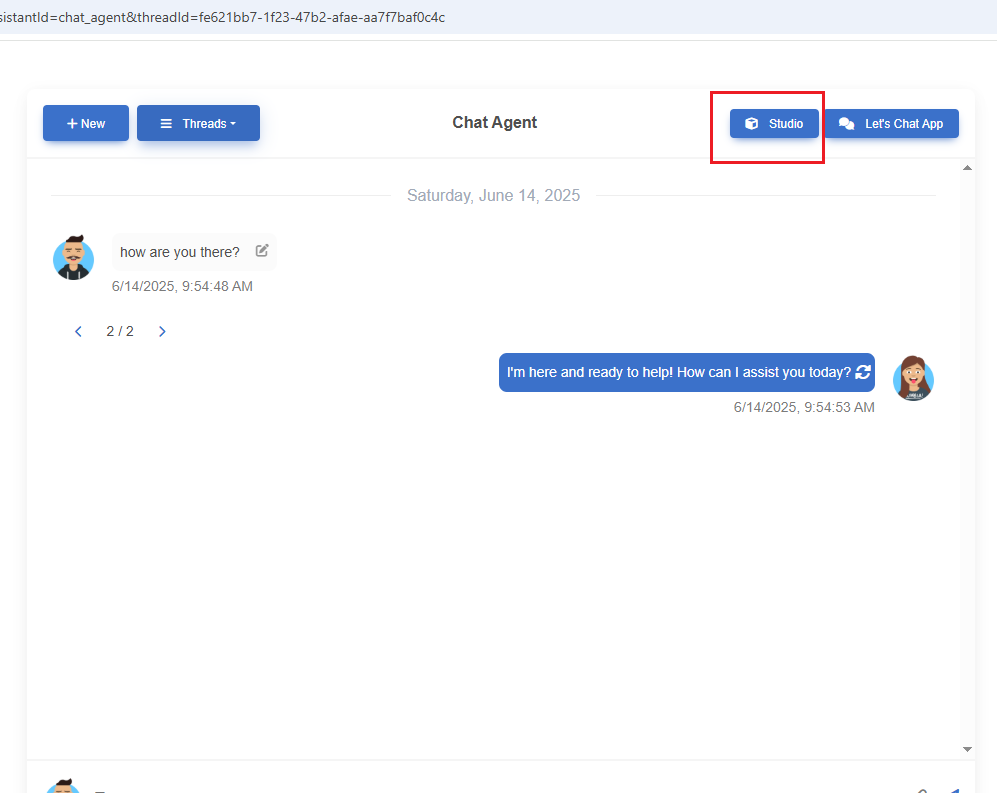Viewport: 997px width, 793px height.
Task: Click the 9:54:53 AM timestamp
Action: [x=804, y=407]
